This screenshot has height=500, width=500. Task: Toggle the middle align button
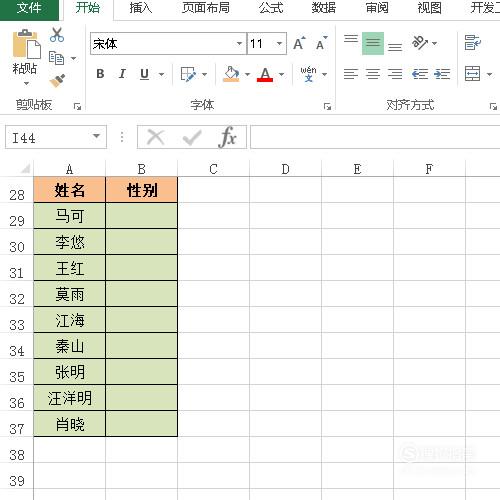coord(373,43)
